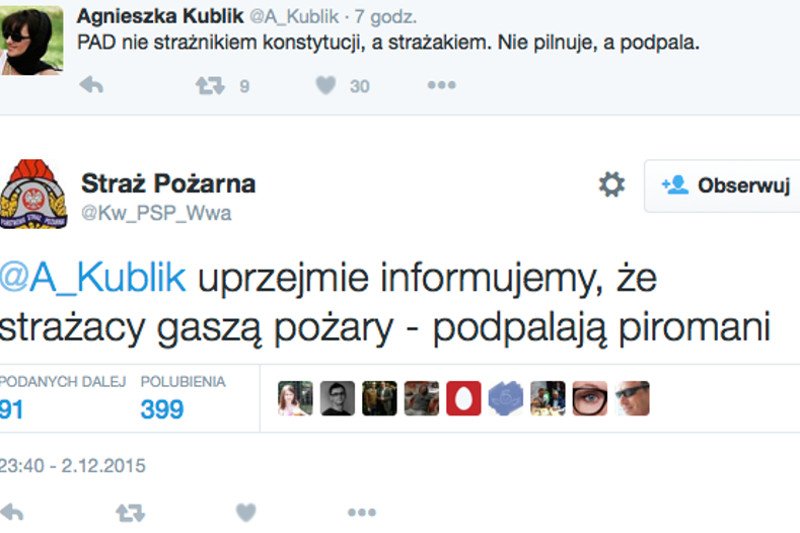Open the Straż Pożarna avatar logo

[x=33, y=193]
